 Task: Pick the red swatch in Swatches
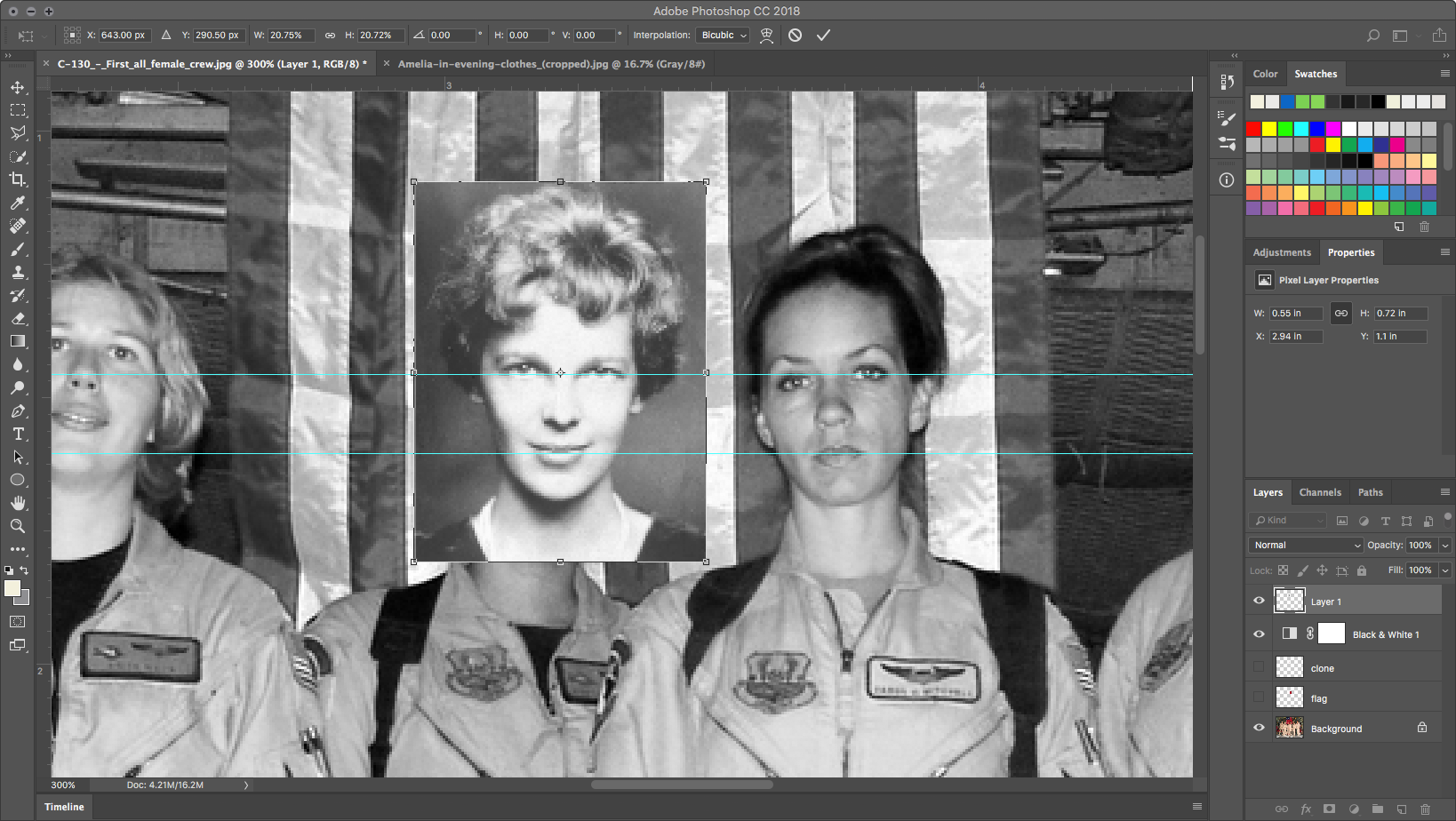pos(1253,130)
